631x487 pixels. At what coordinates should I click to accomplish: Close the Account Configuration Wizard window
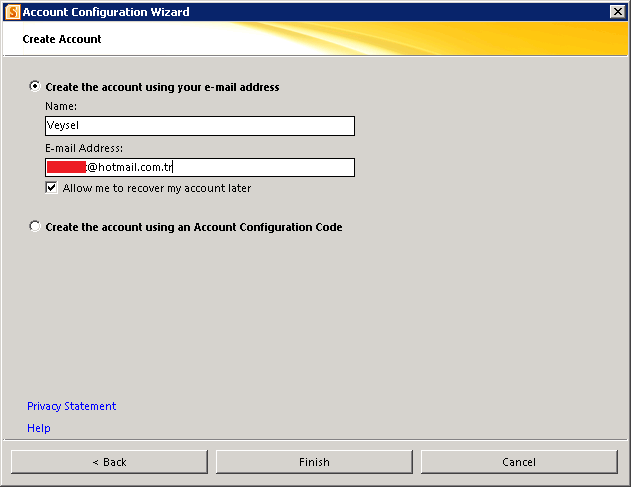click(x=617, y=12)
